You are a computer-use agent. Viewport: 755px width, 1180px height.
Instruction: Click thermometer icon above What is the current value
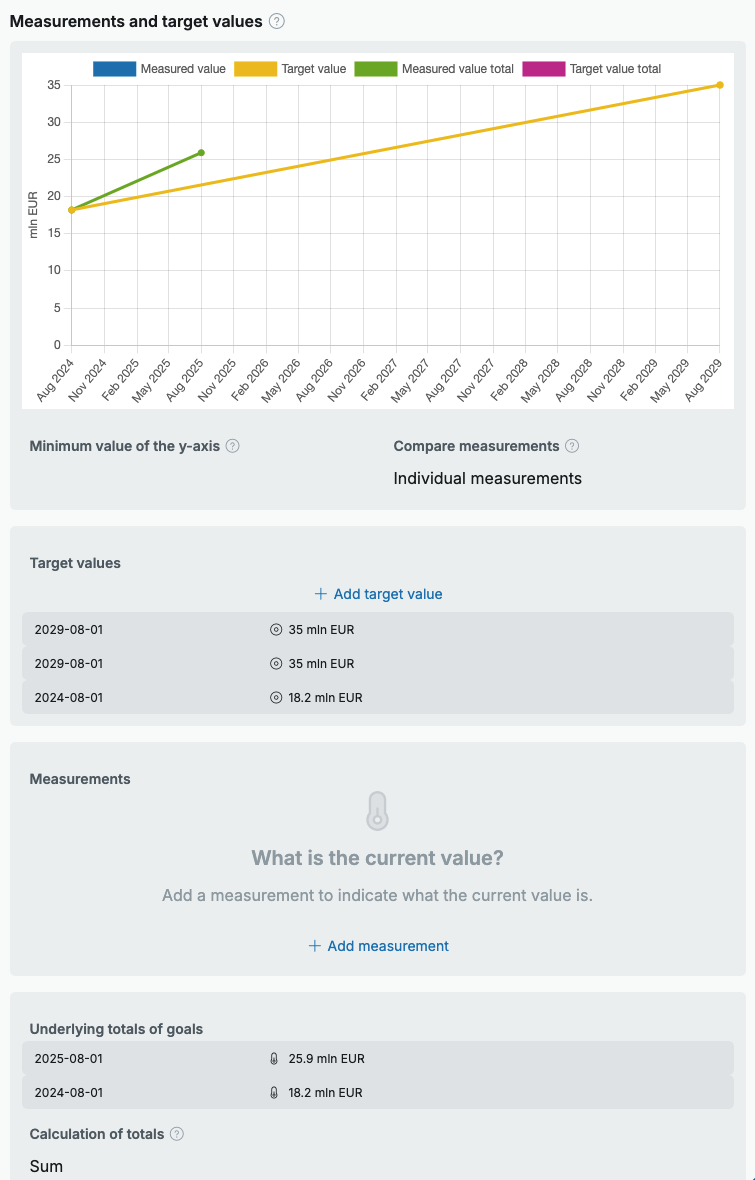click(x=377, y=811)
